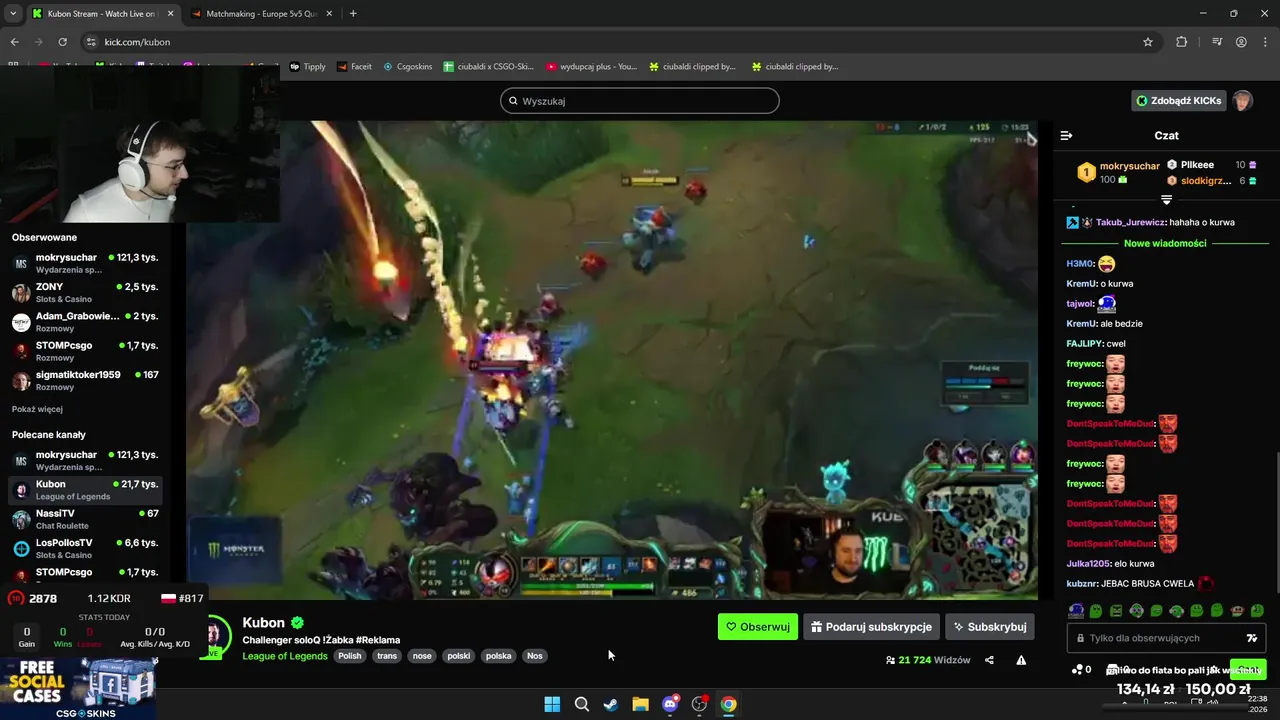The height and width of the screenshot is (720, 1280).
Task: Follow Kubon with Obserwuj button
Action: tap(758, 627)
